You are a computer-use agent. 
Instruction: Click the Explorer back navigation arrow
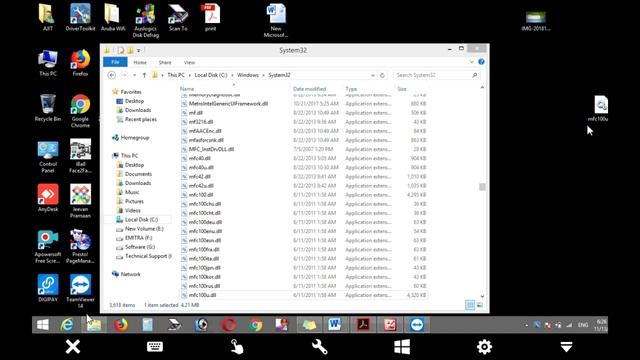pyautogui.click(x=111, y=75)
